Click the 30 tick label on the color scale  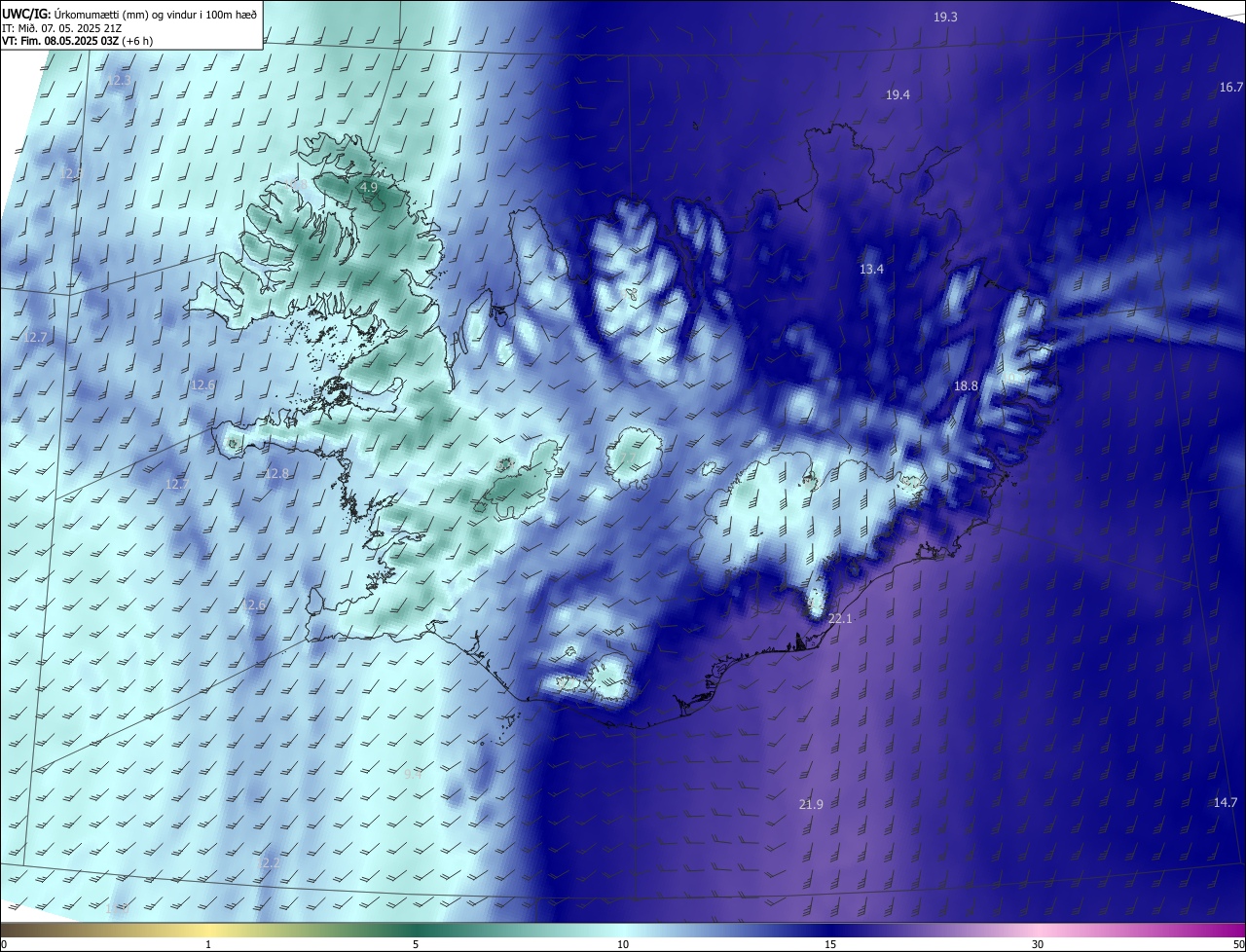coord(1038,944)
